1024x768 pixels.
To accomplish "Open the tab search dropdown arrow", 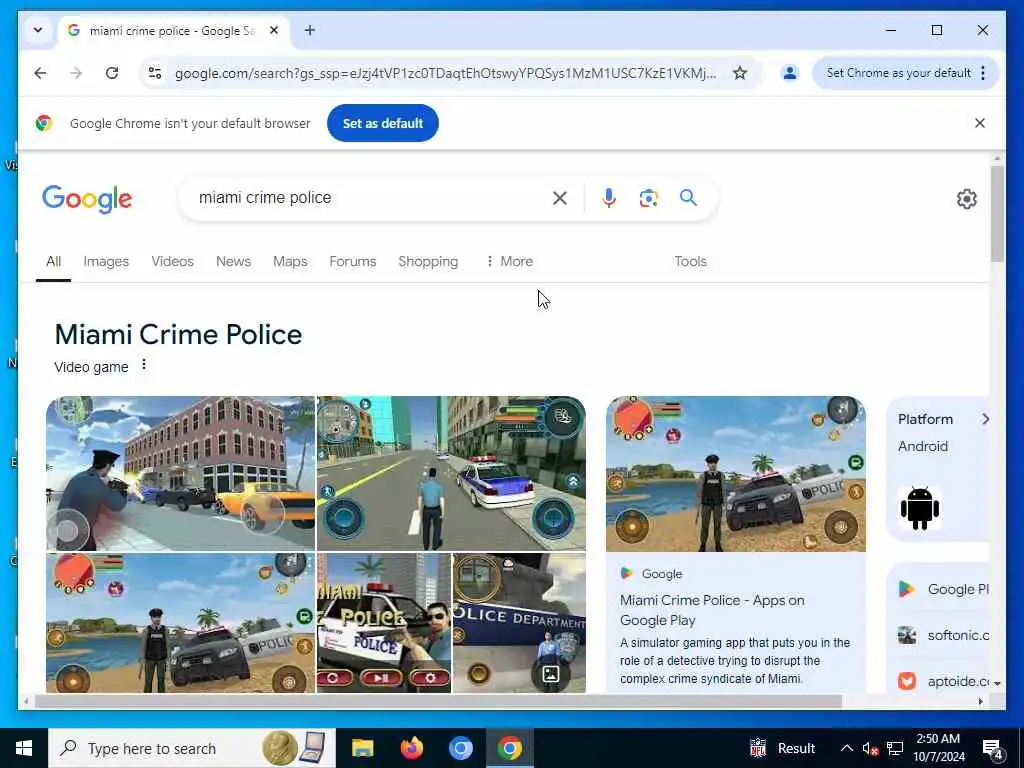I will coord(38,30).
